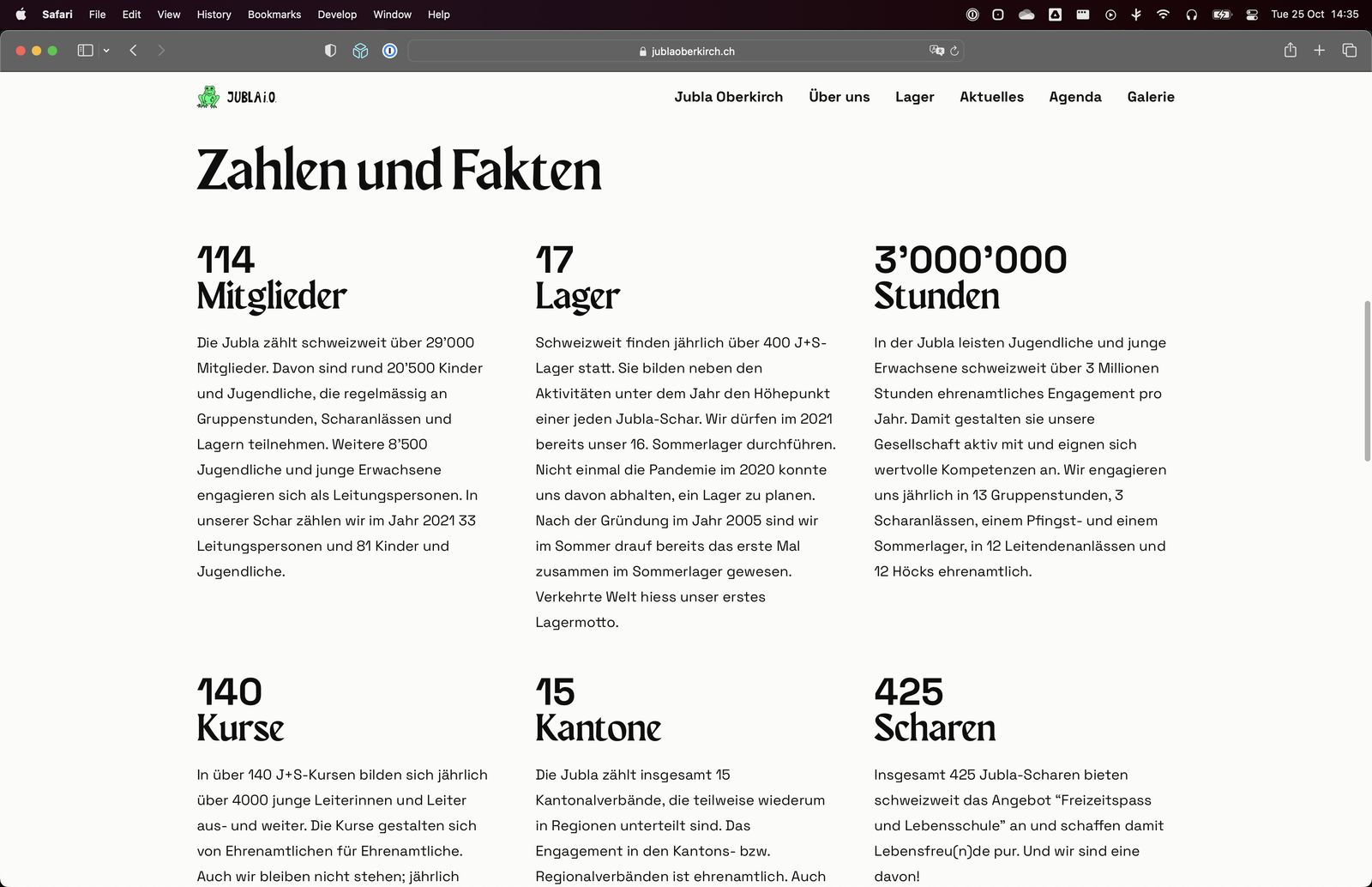Toggle the Safari sidebar
The height and width of the screenshot is (887, 1372).
85,51
